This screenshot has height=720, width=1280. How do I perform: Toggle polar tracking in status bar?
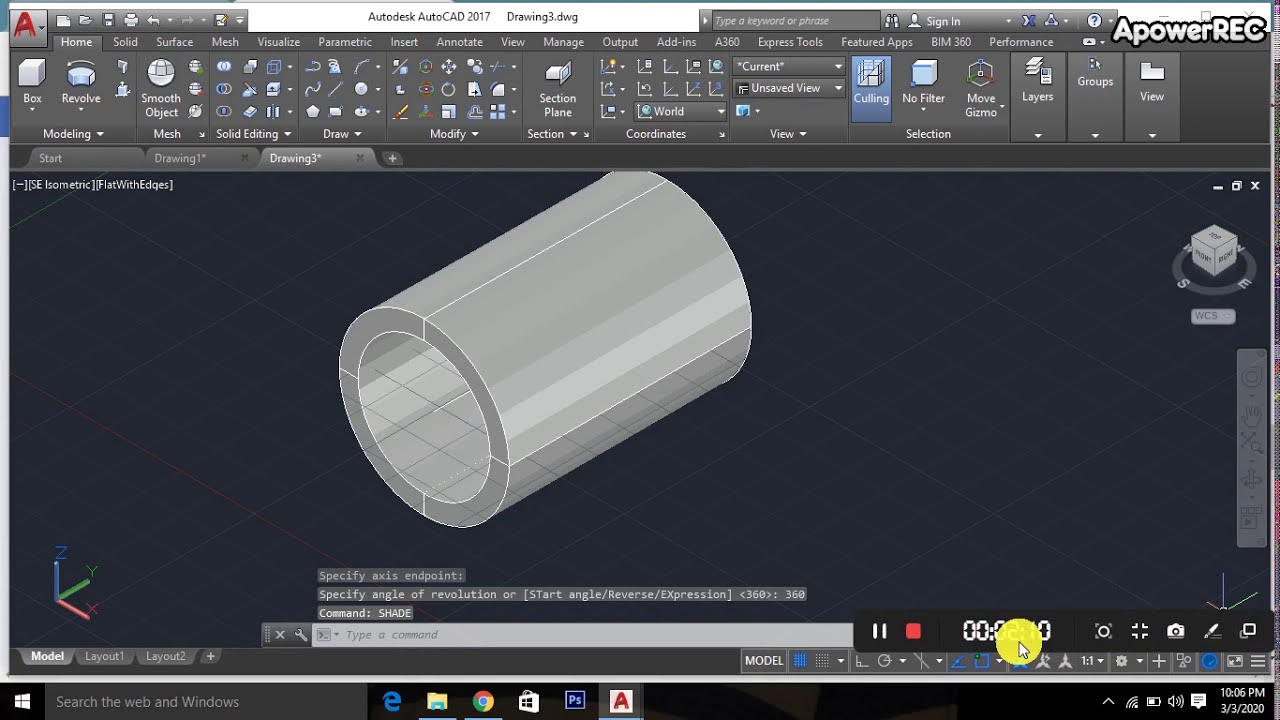coord(884,661)
